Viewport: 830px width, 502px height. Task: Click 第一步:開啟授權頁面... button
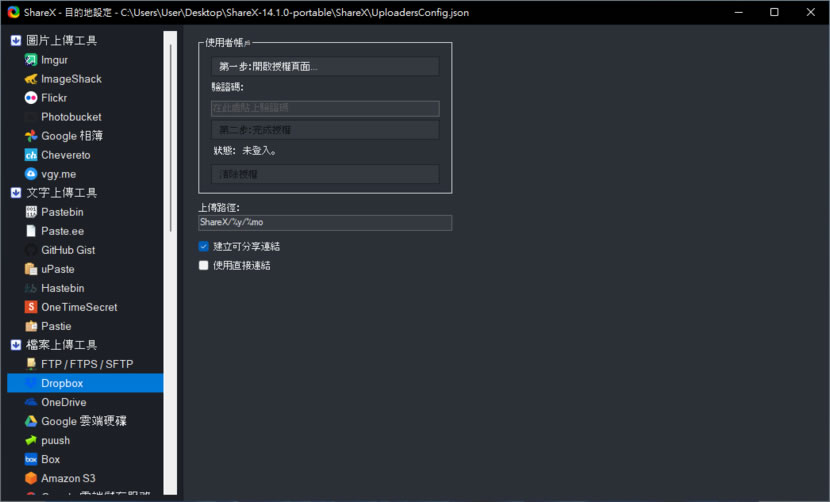coord(325,67)
